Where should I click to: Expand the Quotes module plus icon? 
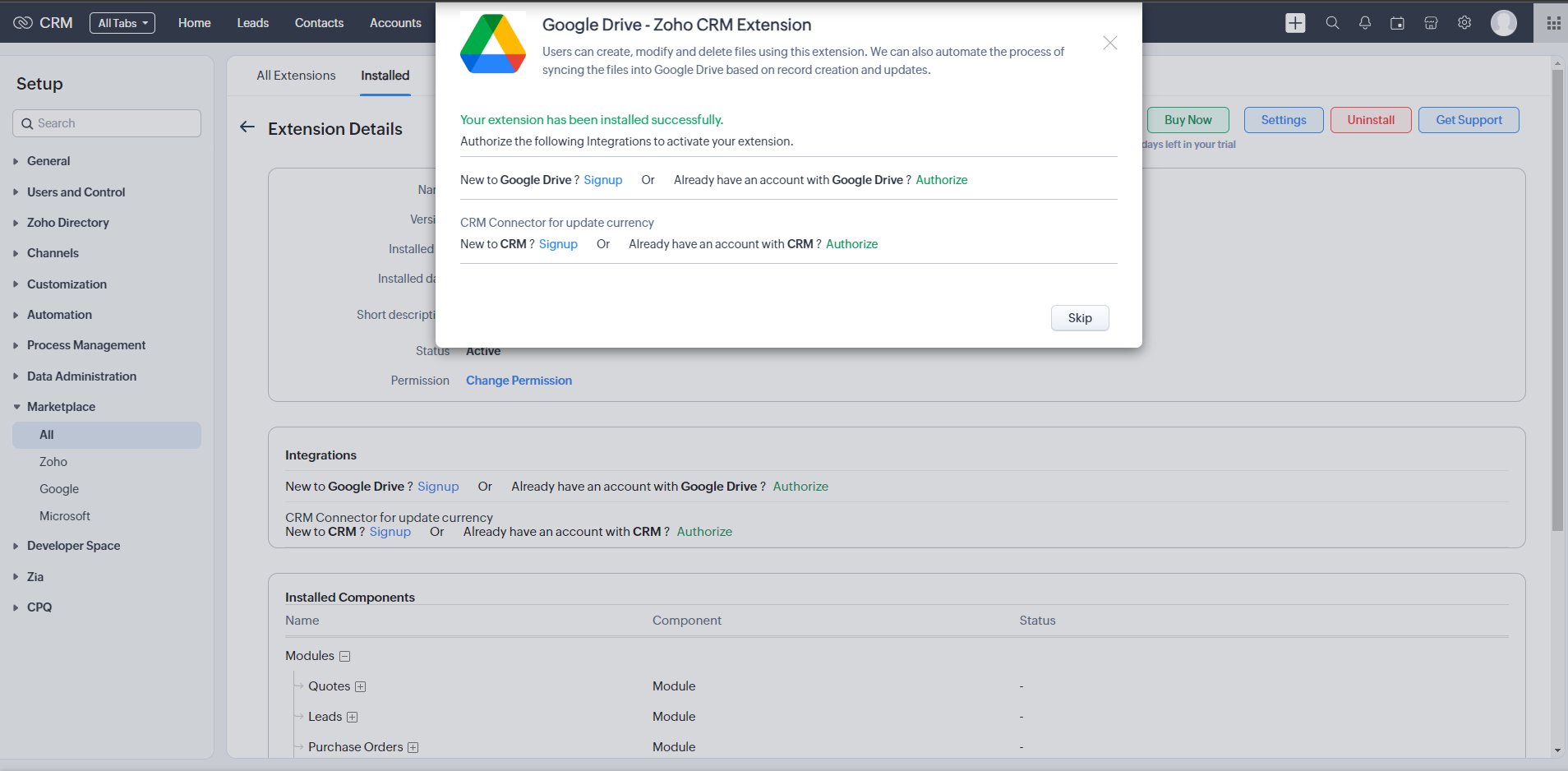[x=360, y=686]
